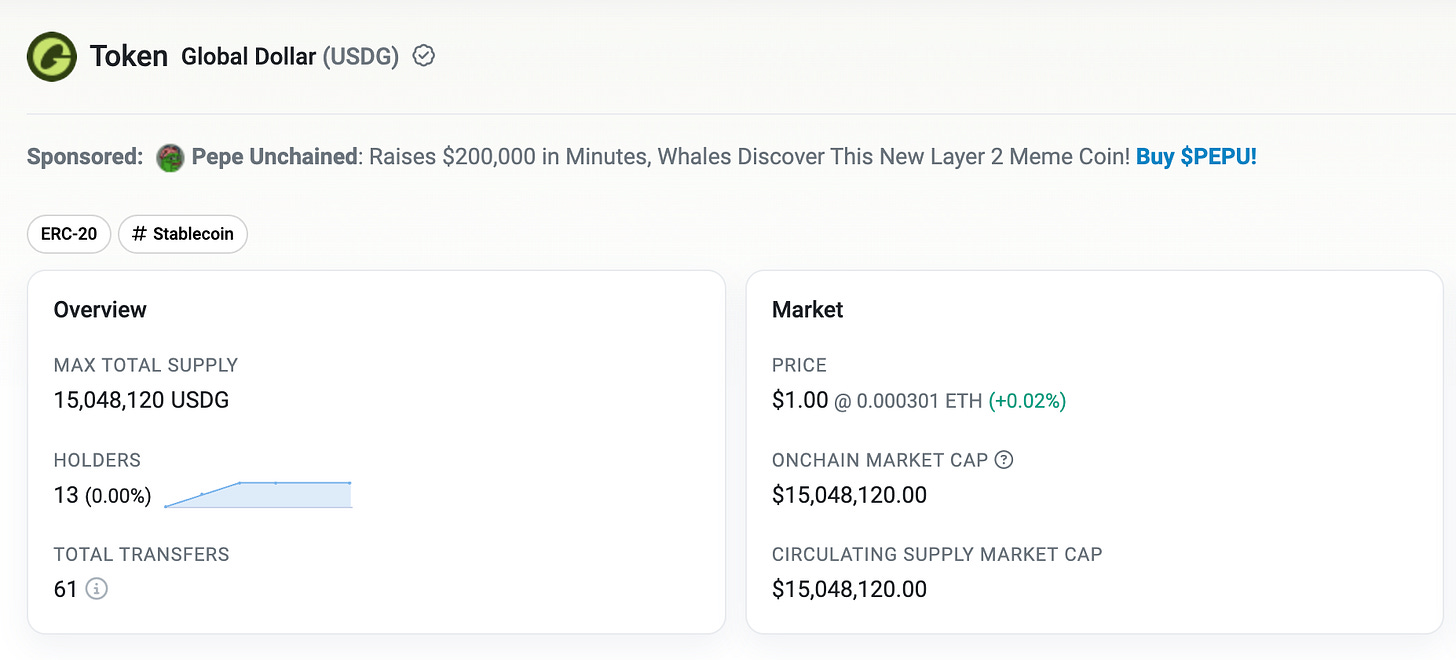Click the 15,048,120 USDG max supply value
This screenshot has height=660, width=1456.
click(x=141, y=401)
